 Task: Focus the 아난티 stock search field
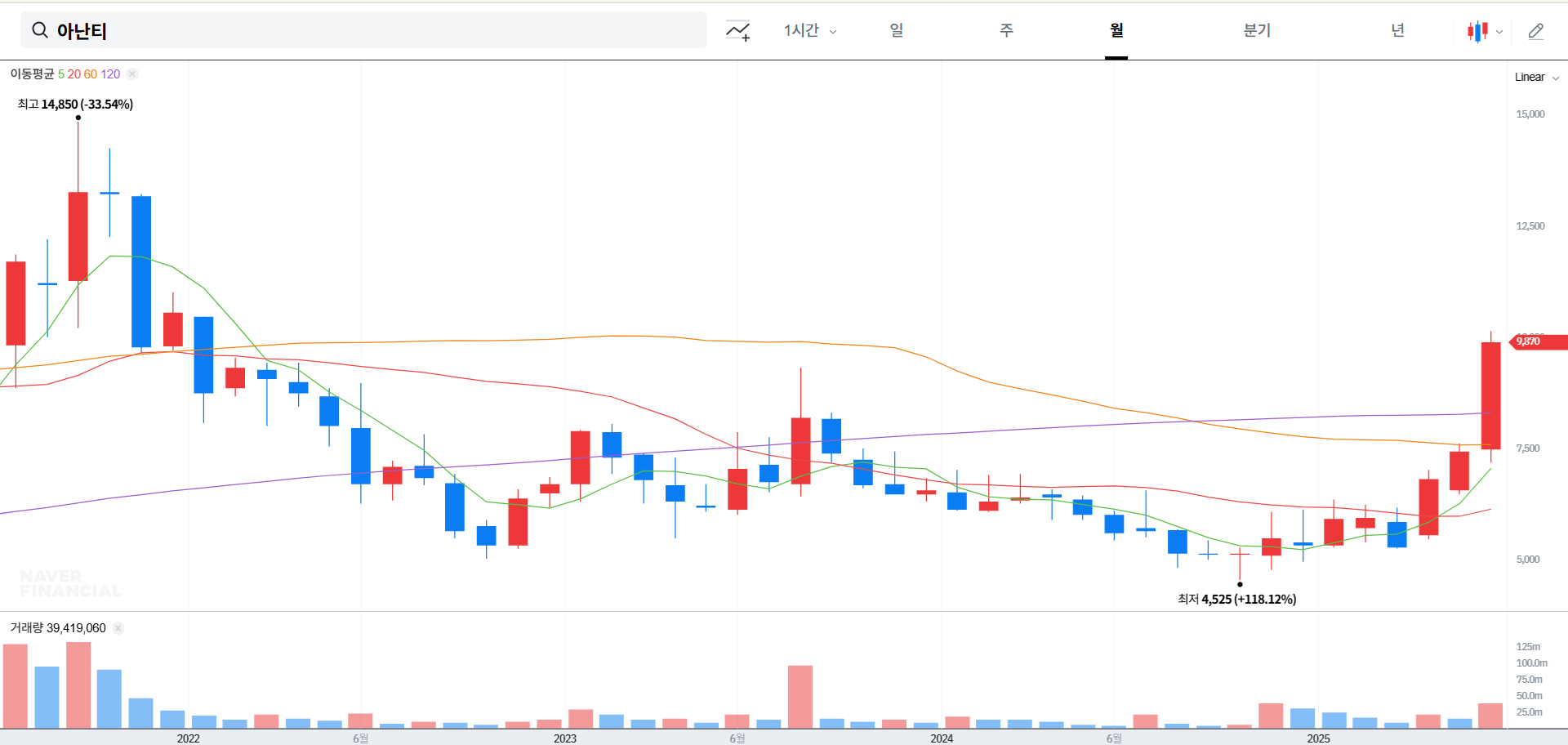(363, 30)
